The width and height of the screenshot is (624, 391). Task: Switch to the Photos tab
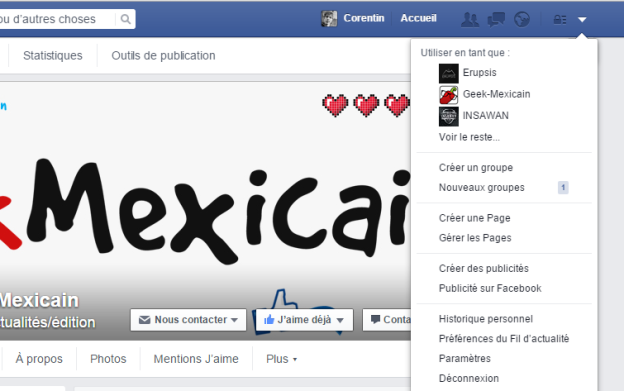click(108, 359)
